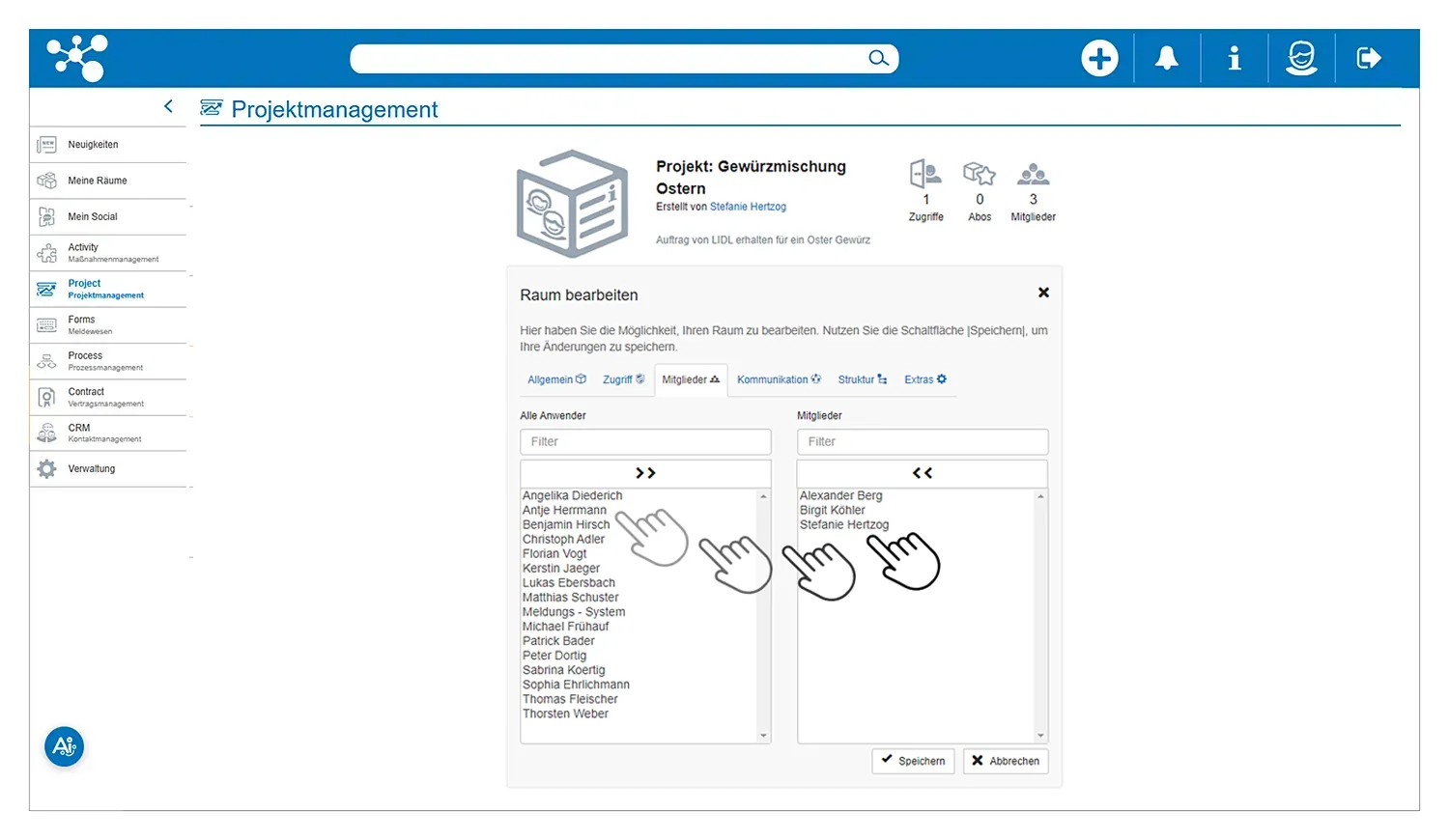Click the Alle Anwender filter field

click(x=645, y=441)
